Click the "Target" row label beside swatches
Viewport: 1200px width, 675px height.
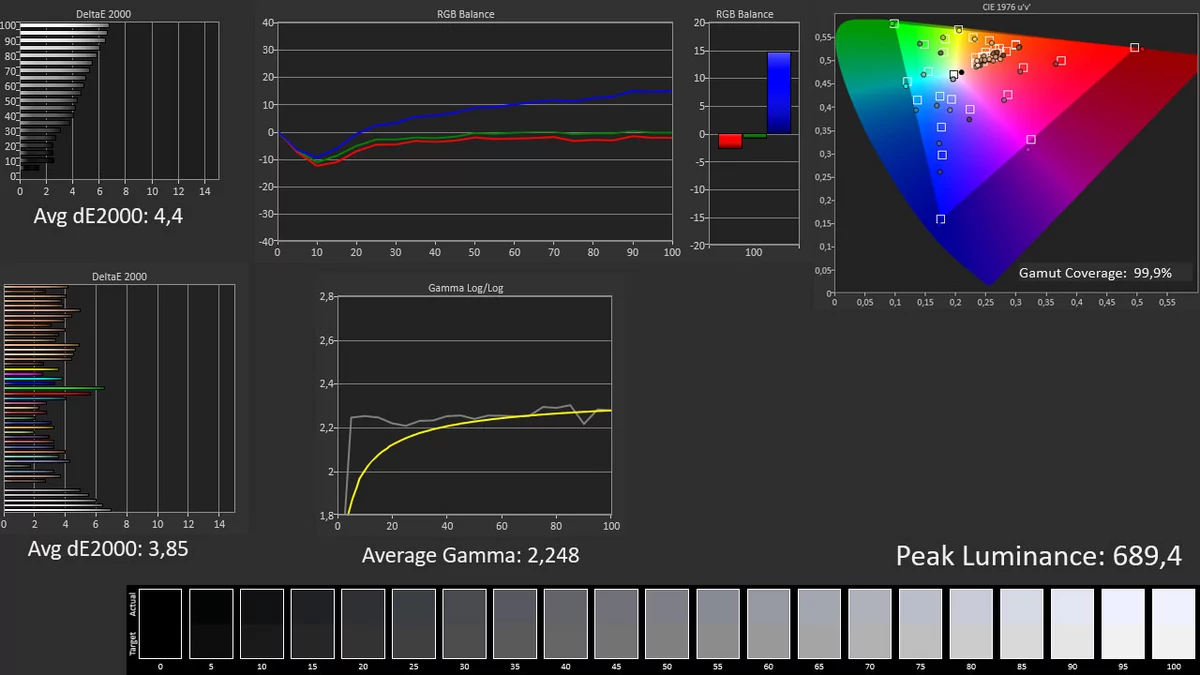coord(133,643)
